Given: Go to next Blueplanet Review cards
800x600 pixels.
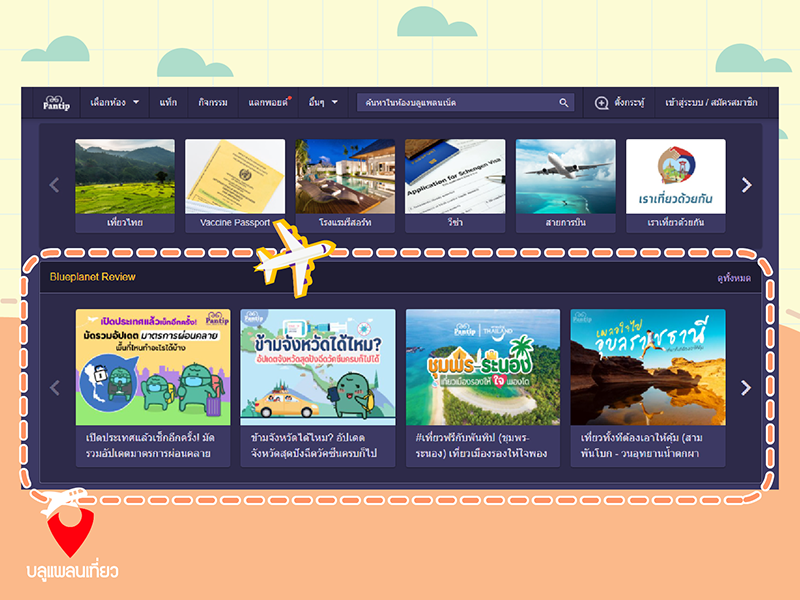Looking at the screenshot, I should [x=746, y=388].
